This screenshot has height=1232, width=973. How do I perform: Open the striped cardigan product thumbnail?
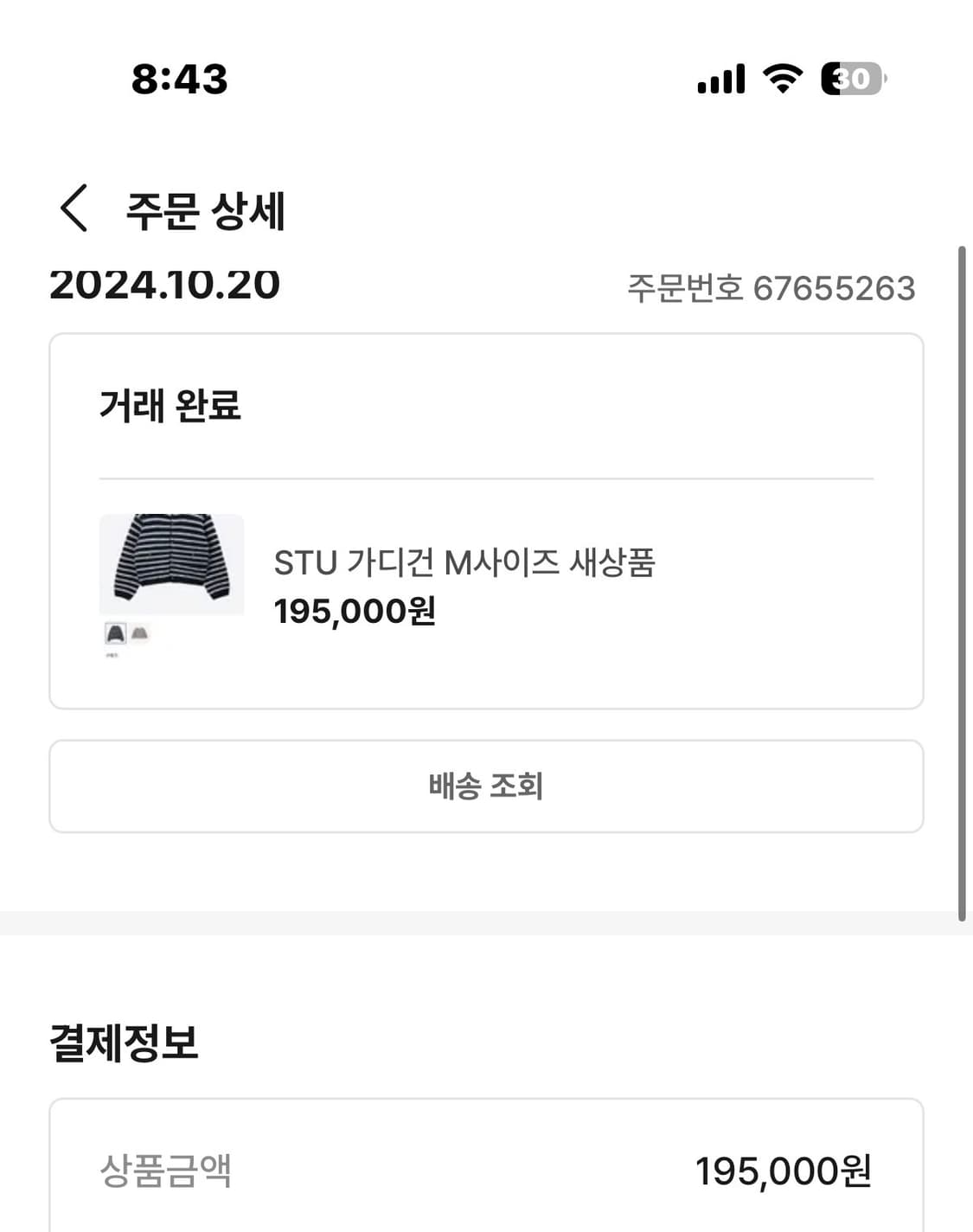point(171,563)
